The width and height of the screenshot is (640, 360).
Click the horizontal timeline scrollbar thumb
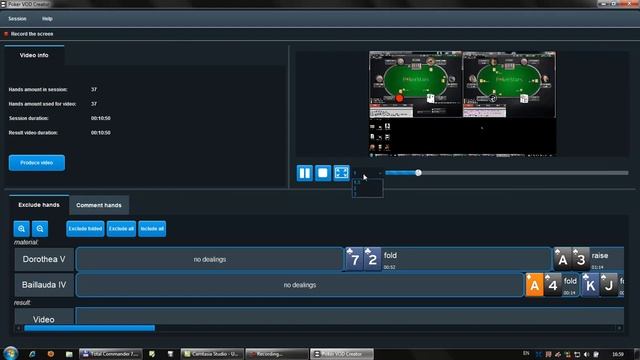[x=89, y=328]
